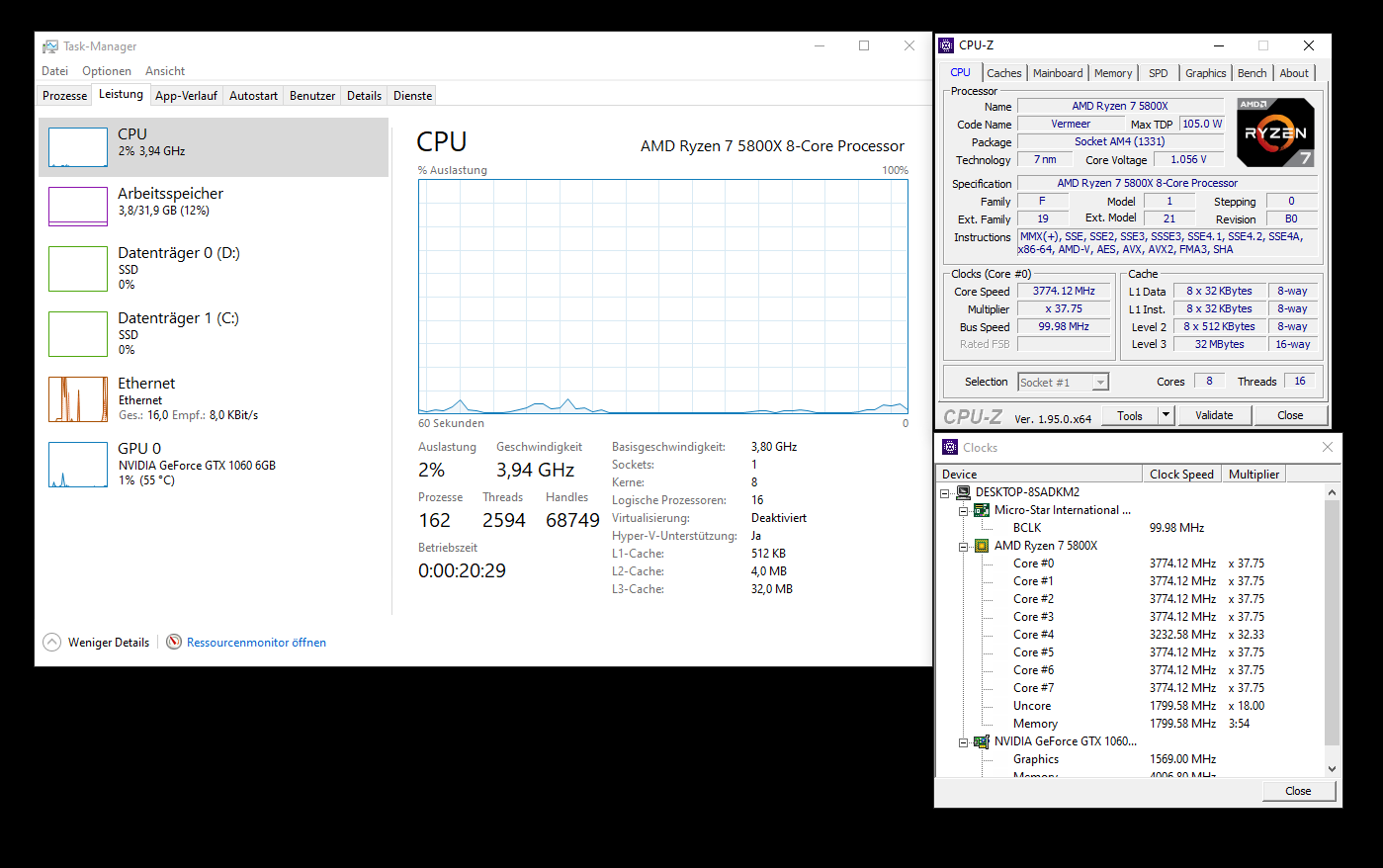Select Arbeitsspeicher graph thumbnail
The width and height of the screenshot is (1383, 868).
coord(78,207)
